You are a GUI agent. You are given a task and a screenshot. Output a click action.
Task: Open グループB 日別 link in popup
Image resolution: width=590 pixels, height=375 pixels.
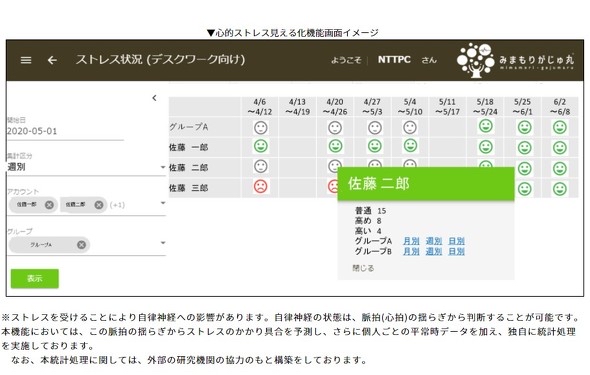pyautogui.click(x=456, y=251)
